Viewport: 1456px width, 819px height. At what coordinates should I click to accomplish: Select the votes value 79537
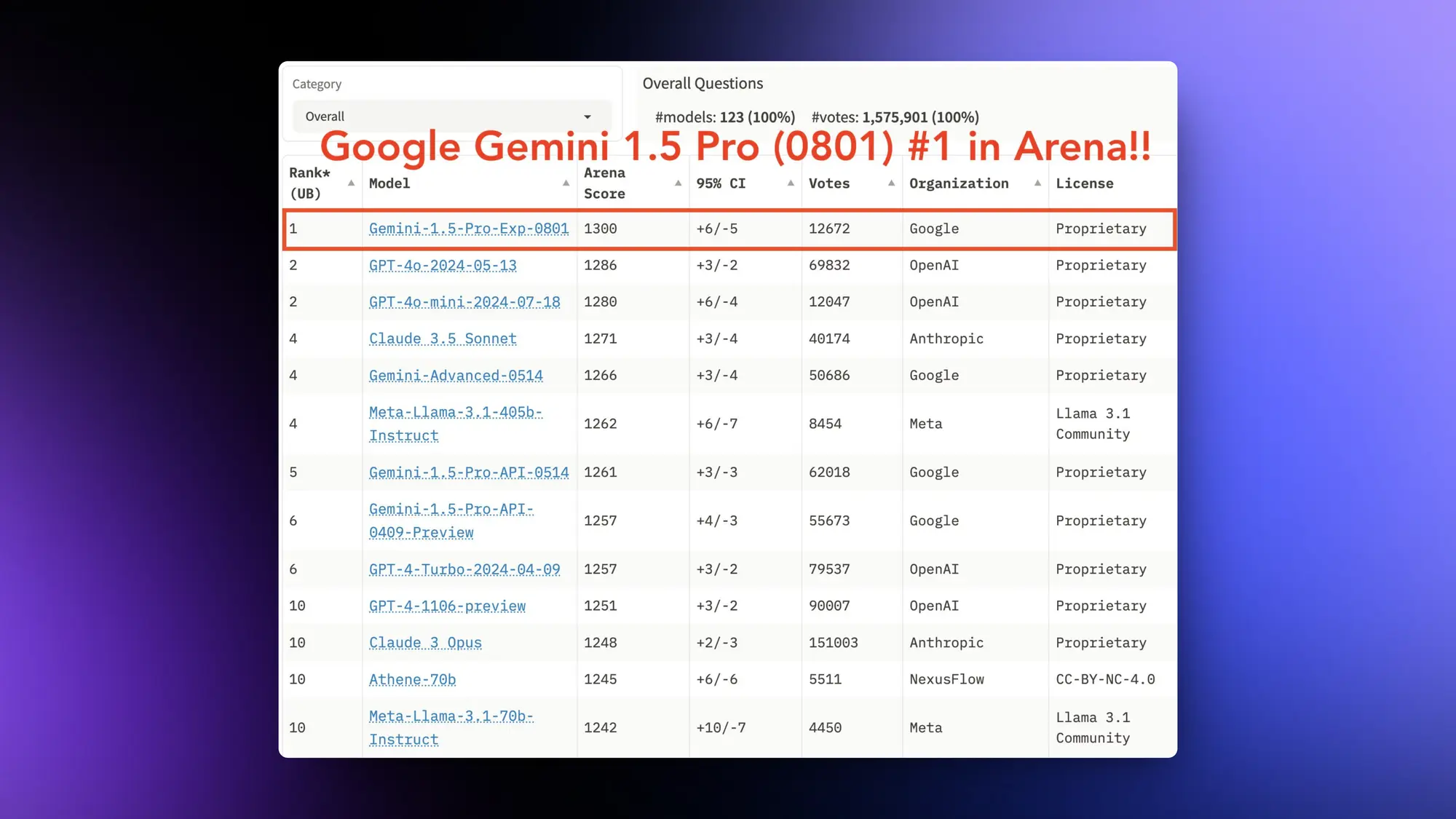coord(829,569)
